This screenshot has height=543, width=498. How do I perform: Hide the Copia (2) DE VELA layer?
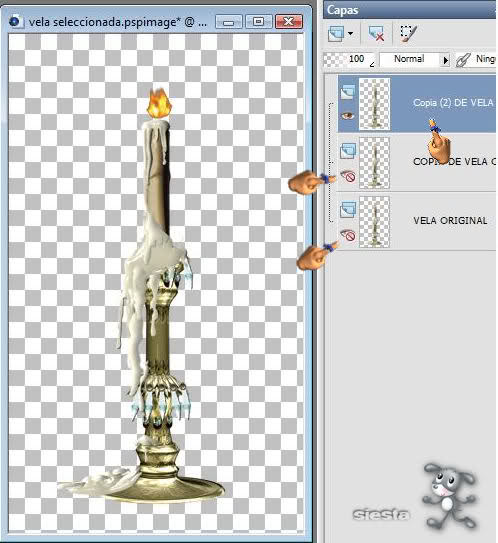click(x=348, y=115)
